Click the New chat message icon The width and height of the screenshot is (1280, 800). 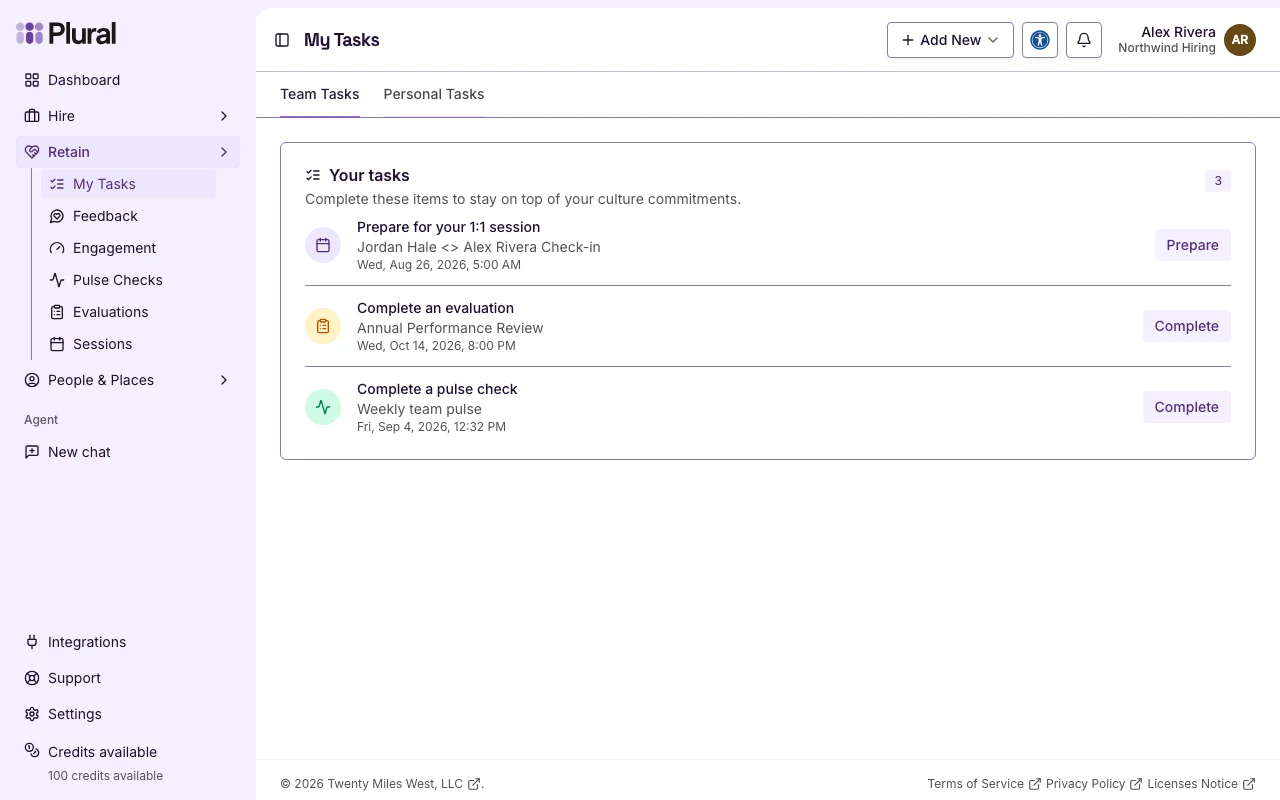click(x=32, y=452)
